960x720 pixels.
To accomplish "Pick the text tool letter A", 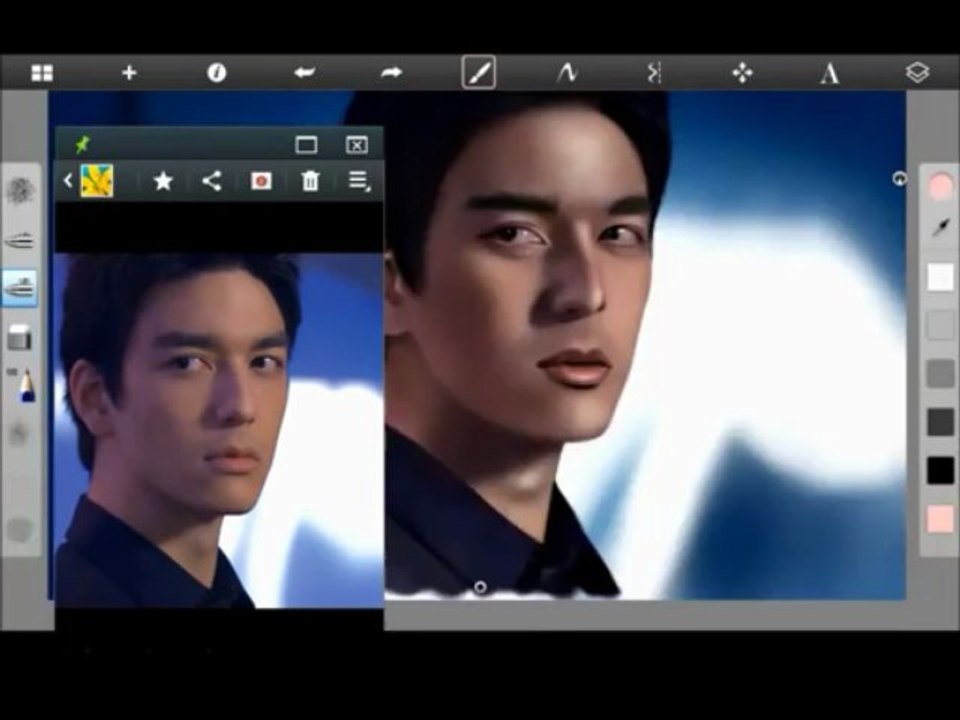I will [x=830, y=73].
